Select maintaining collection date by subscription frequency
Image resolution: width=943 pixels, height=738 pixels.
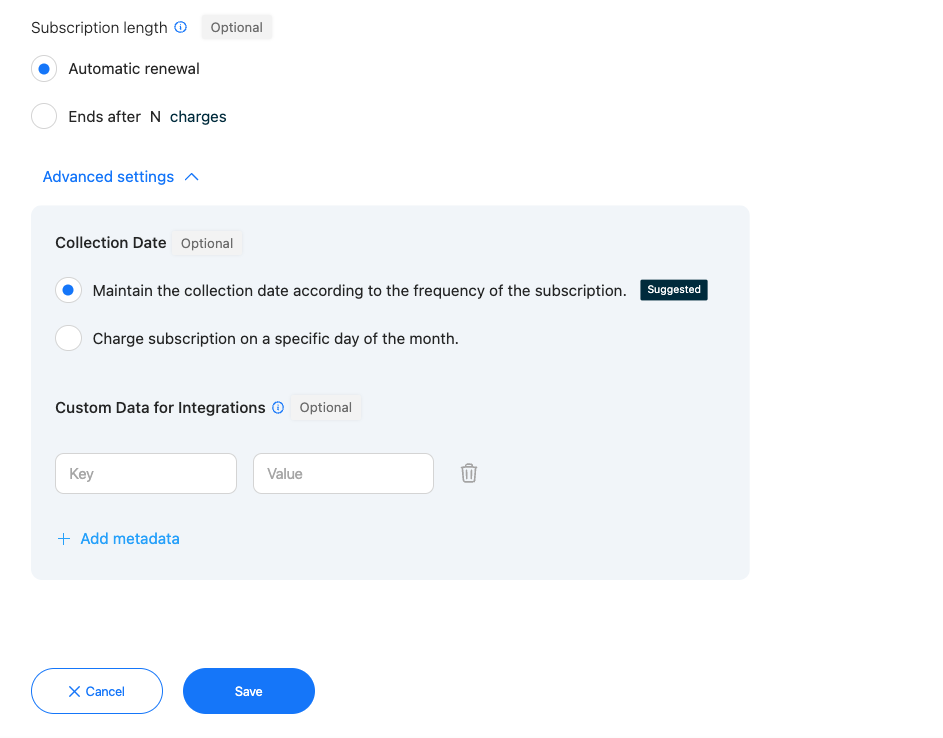tap(68, 290)
